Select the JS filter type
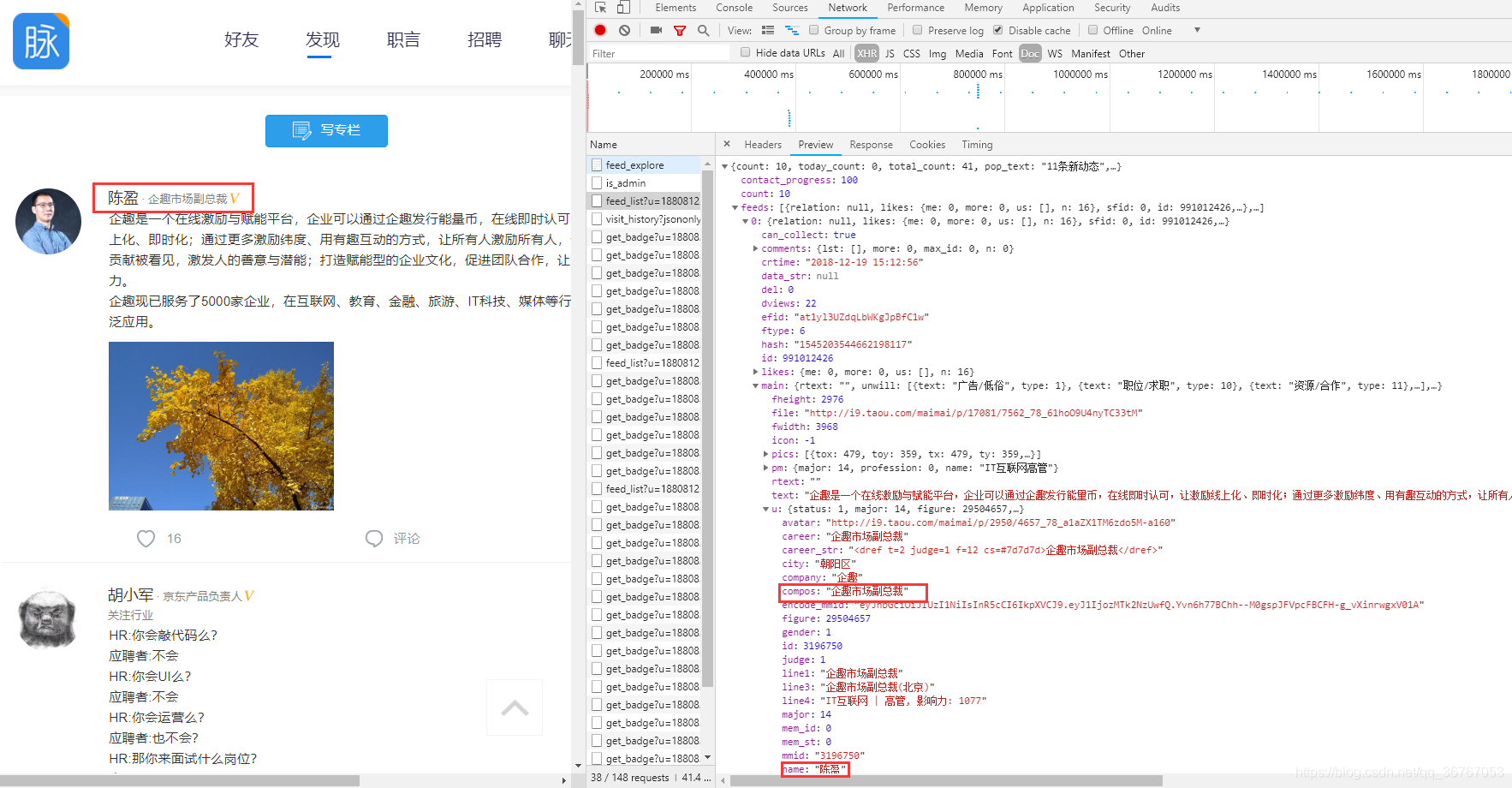 pos(890,53)
